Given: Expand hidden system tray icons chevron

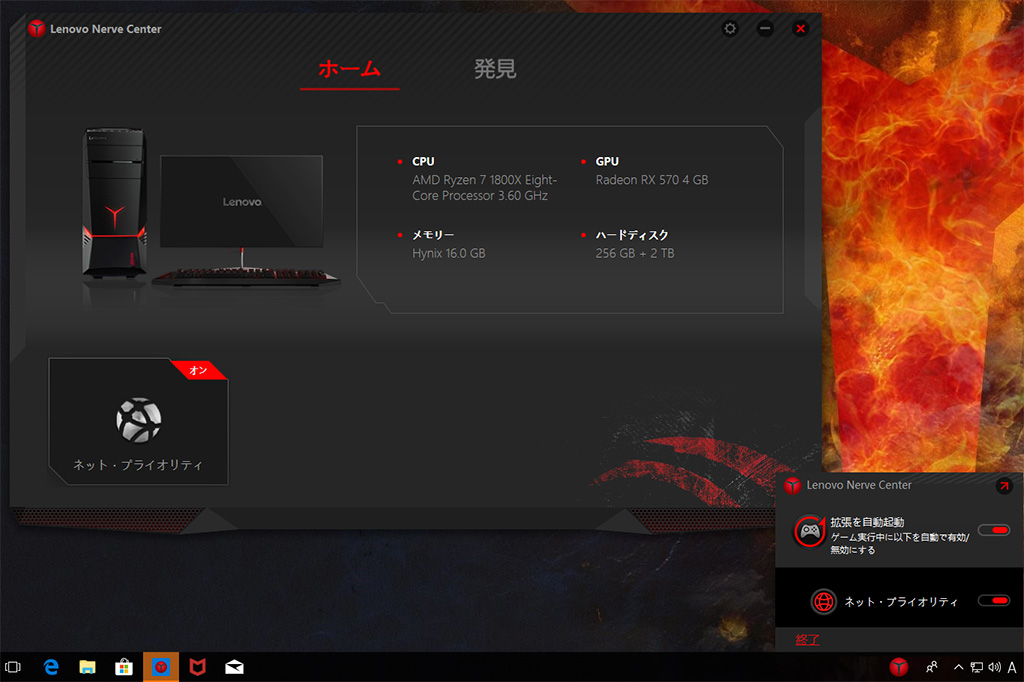Looking at the screenshot, I should [x=958, y=666].
